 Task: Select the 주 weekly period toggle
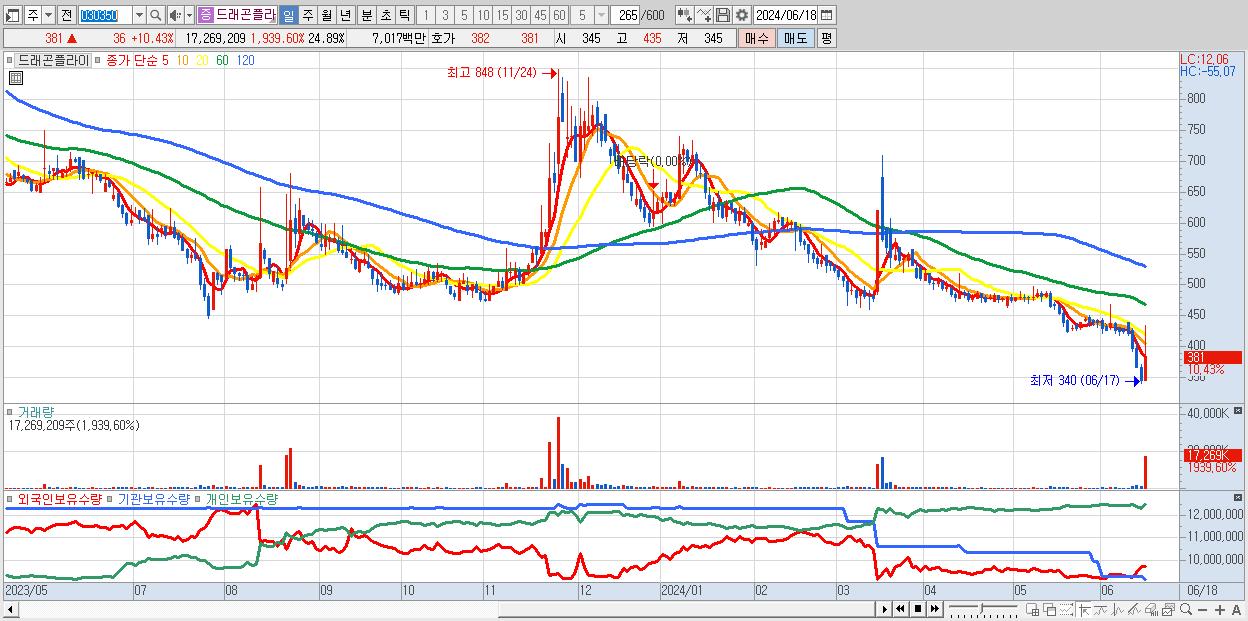[x=307, y=15]
